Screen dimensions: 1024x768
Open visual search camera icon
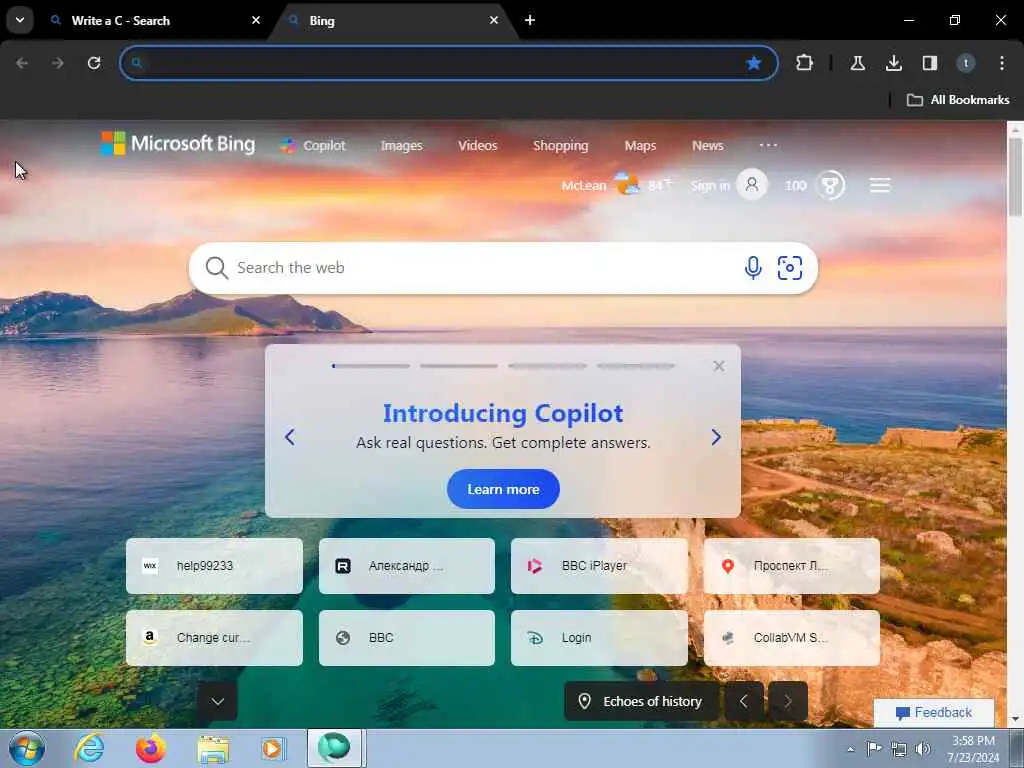pyautogui.click(x=790, y=268)
